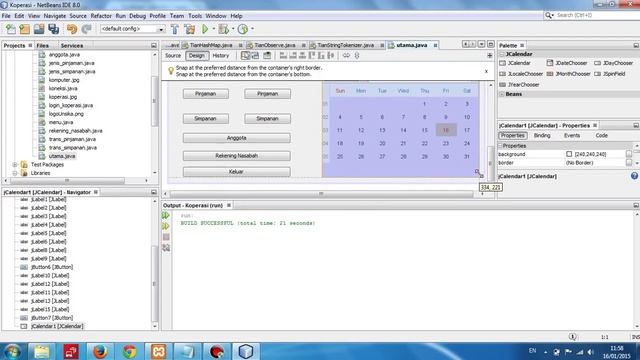Screen dimensions: 640x360
Task: Open the Search field options dropdown
Action: pyautogui.click(x=549, y=15)
